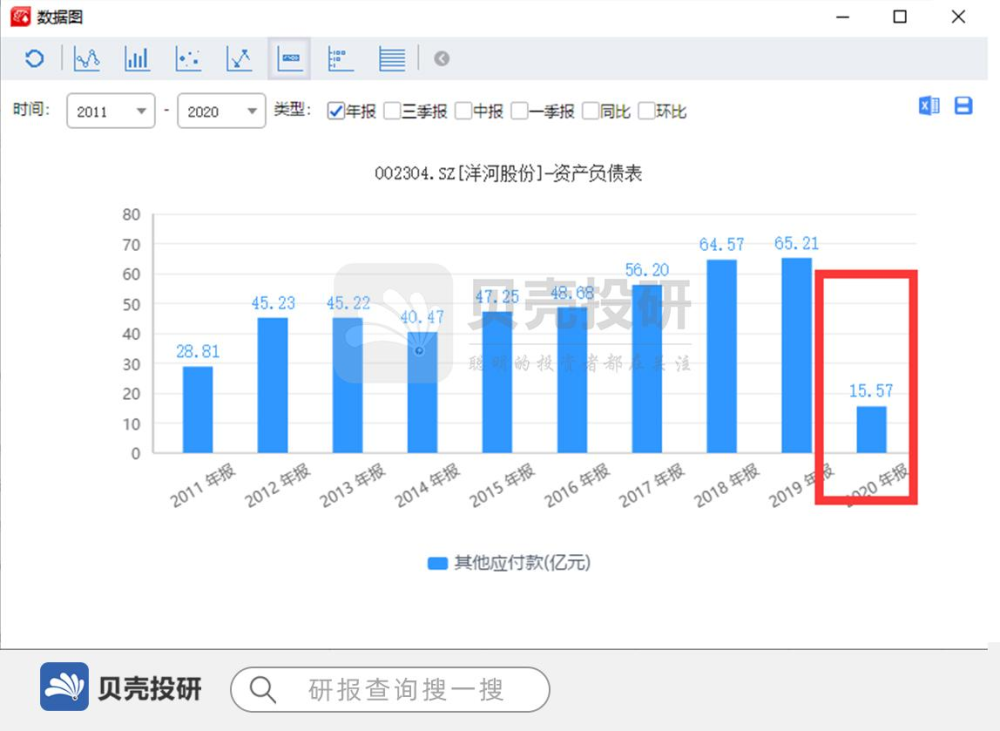Click the 研报查询搜一搜 search field
The height and width of the screenshot is (731, 1000).
pyautogui.click(x=390, y=690)
